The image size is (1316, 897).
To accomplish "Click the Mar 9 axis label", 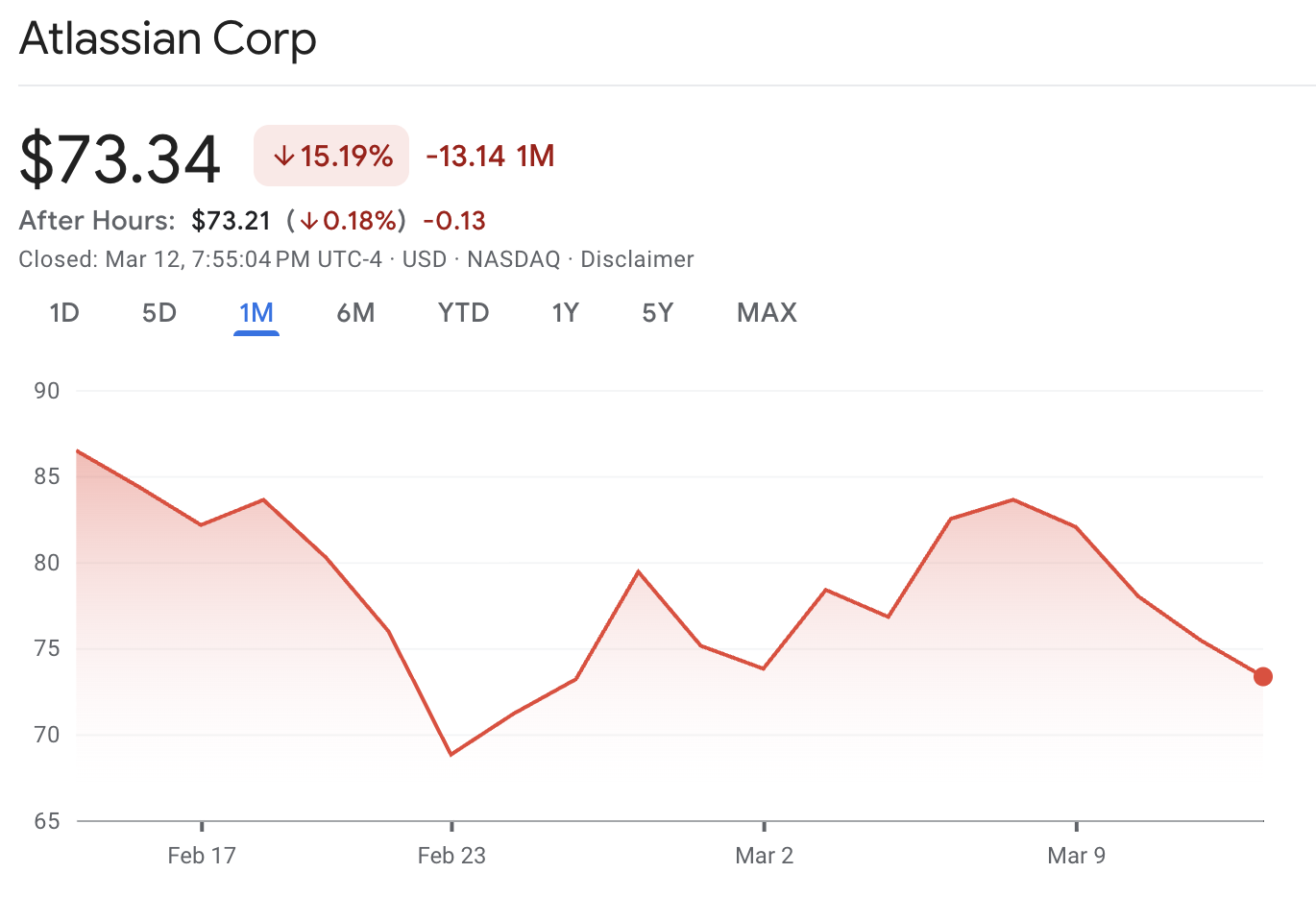I will pos(1076,856).
